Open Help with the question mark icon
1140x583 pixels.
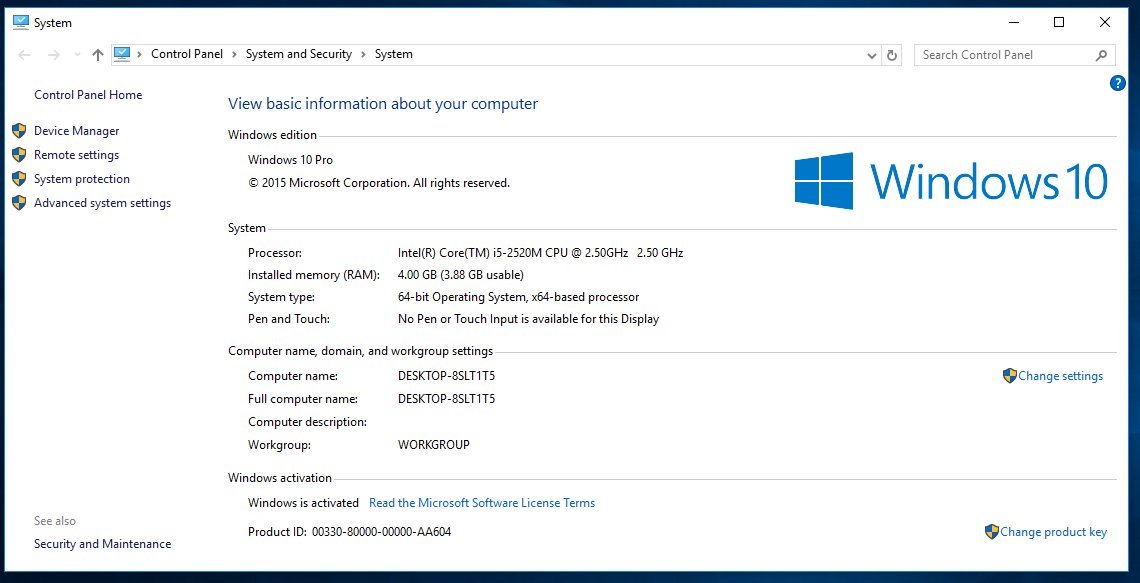tap(1117, 84)
